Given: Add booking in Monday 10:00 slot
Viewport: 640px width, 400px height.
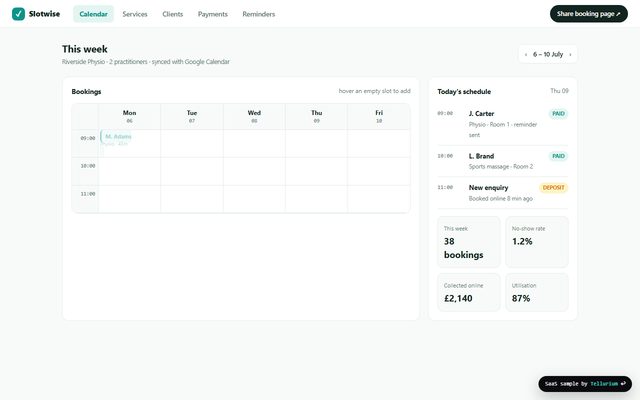Looking at the screenshot, I should point(129,171).
